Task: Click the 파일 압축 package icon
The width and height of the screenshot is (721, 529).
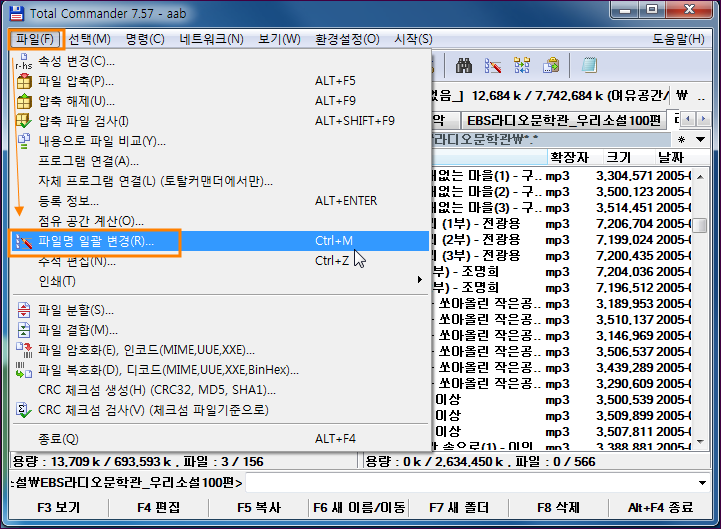Action: [x=24, y=81]
